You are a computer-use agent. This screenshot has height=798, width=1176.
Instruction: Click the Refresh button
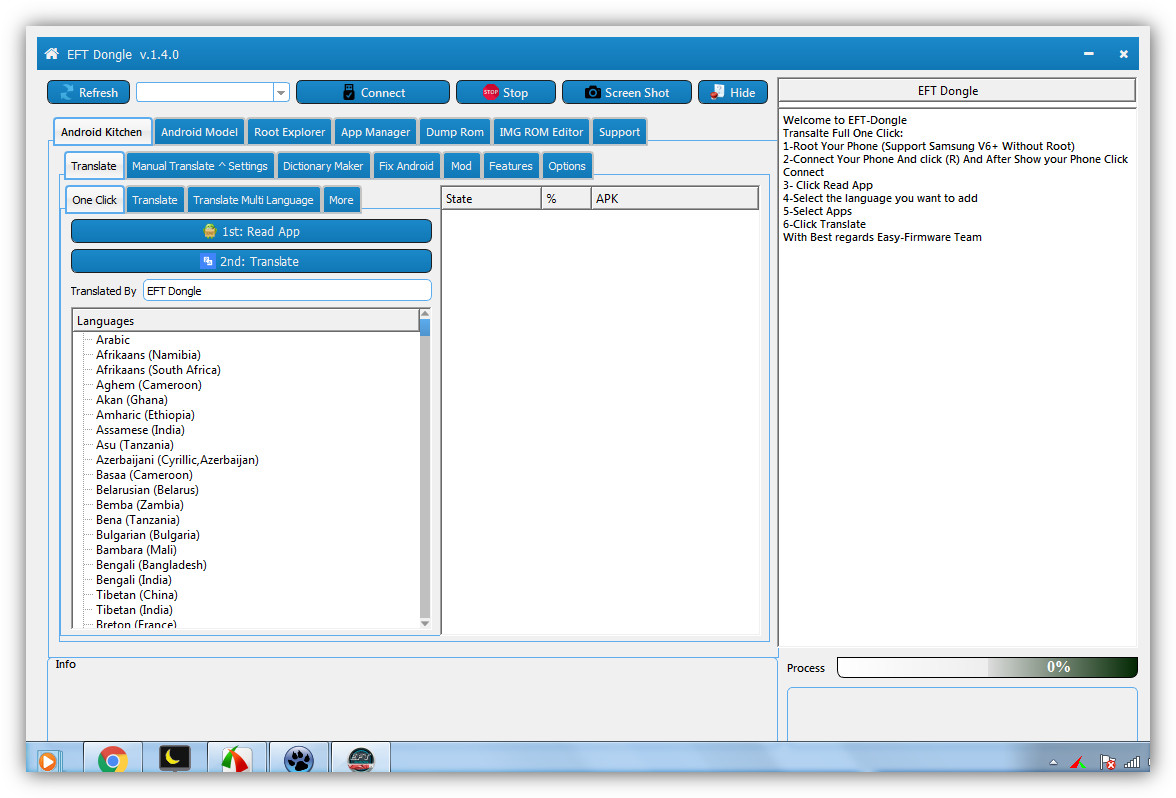(88, 92)
